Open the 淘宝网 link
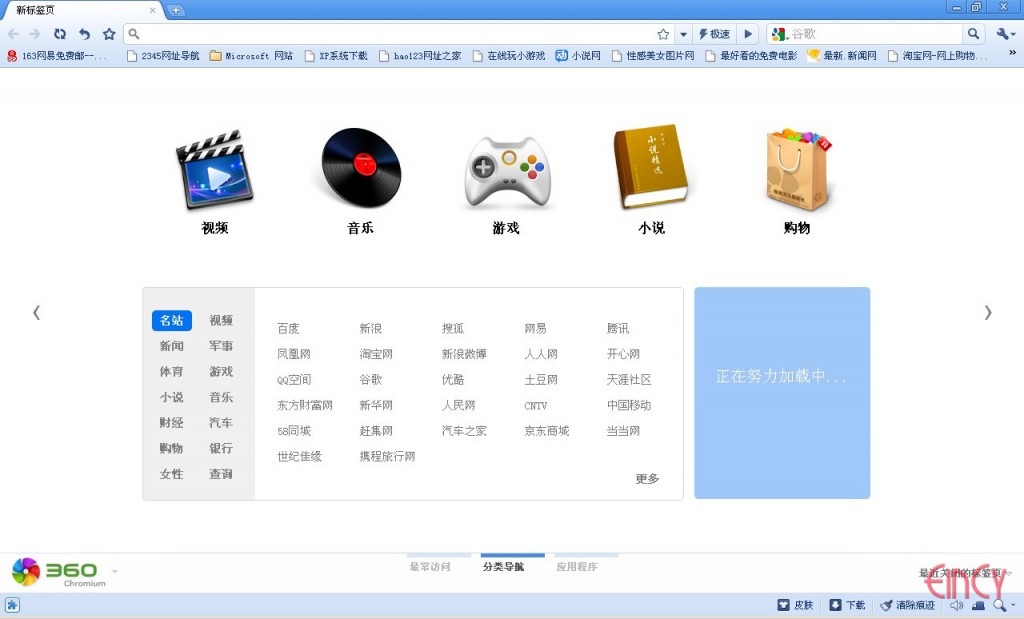This screenshot has height=619, width=1024. (x=376, y=354)
